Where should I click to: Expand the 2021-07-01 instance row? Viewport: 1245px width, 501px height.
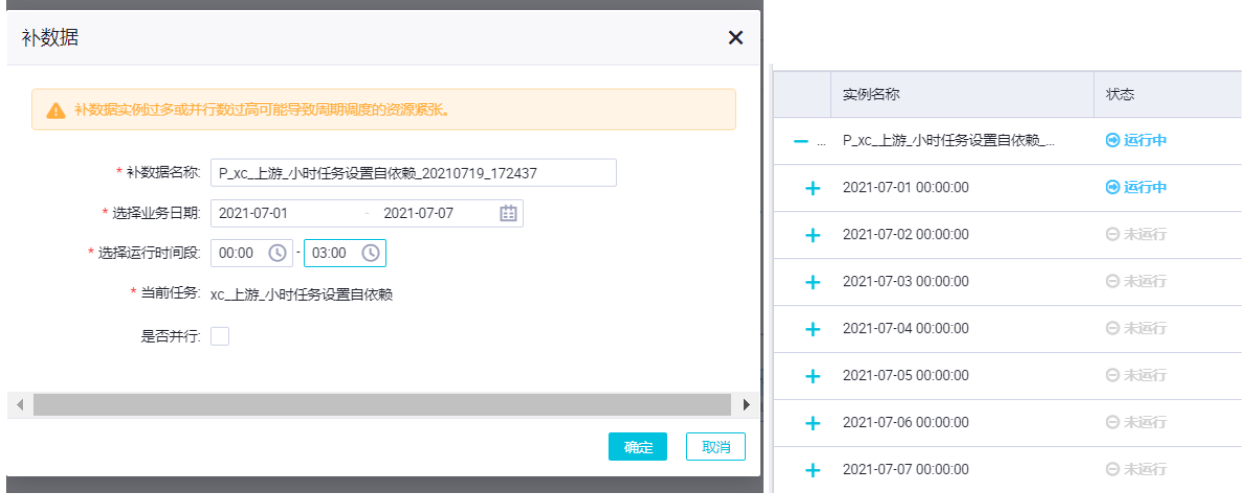click(x=812, y=188)
